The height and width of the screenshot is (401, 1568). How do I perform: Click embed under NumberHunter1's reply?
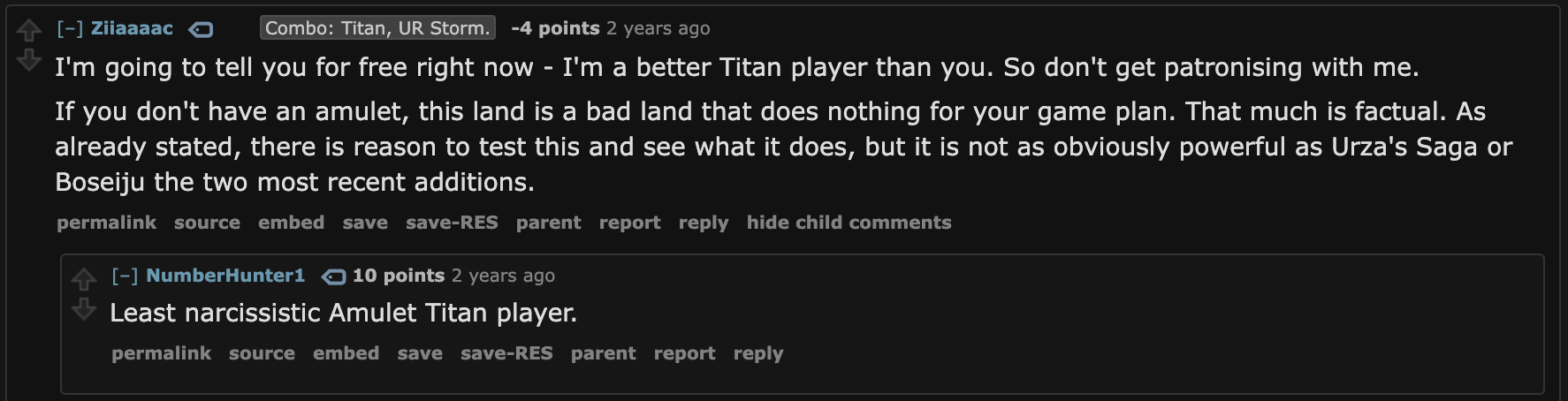346,353
